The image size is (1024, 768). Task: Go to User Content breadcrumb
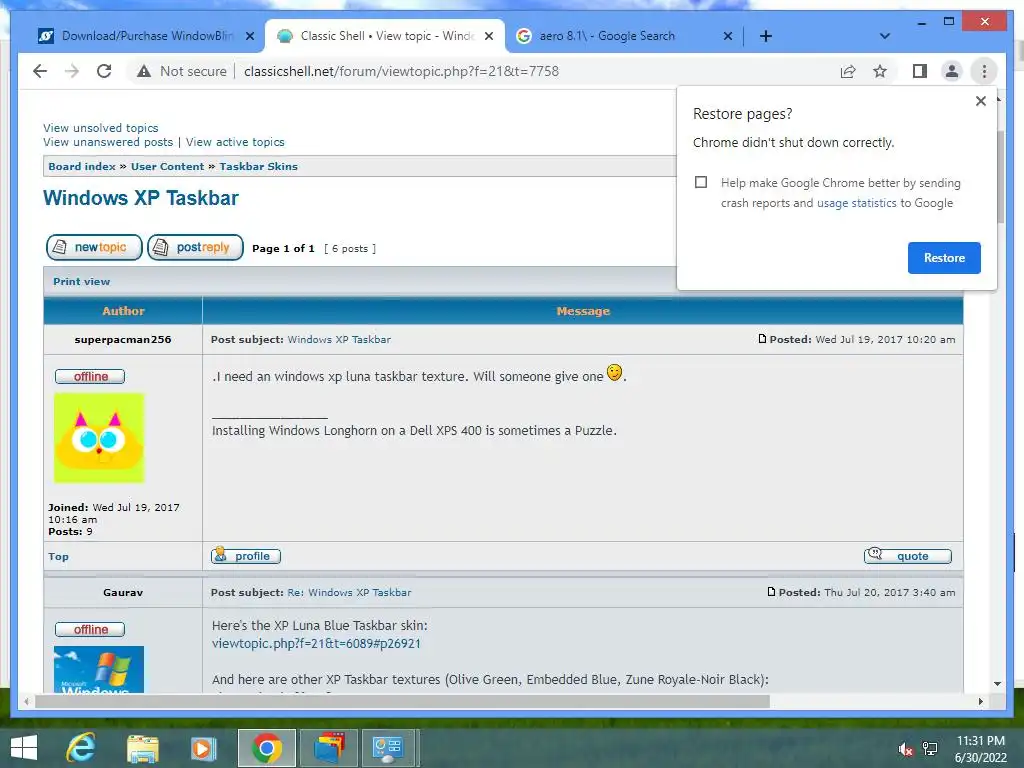[x=167, y=167]
